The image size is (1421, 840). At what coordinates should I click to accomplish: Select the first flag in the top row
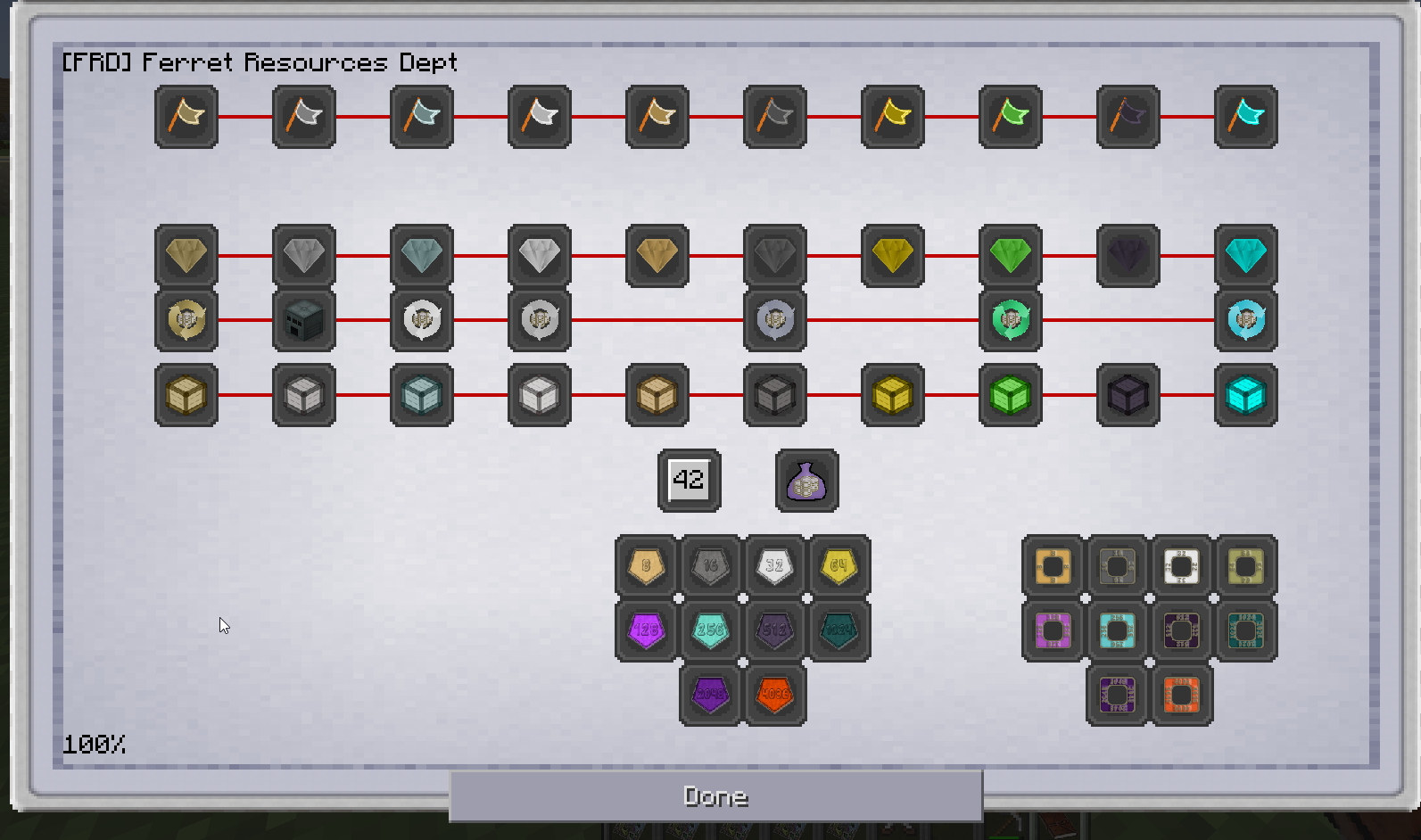pos(186,117)
